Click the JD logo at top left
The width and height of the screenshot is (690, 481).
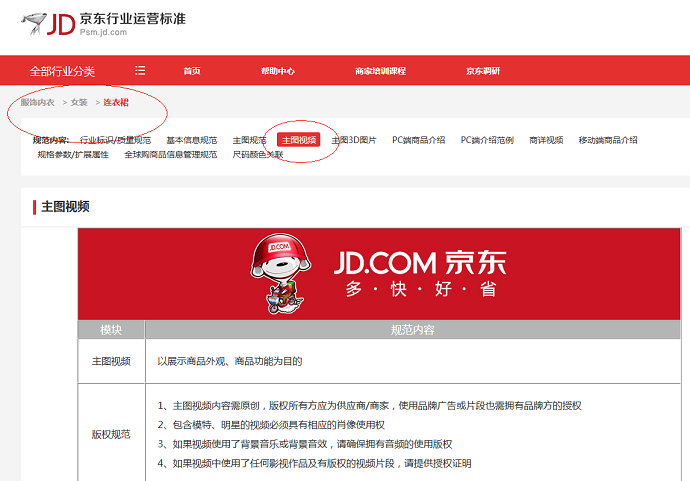[x=48, y=24]
